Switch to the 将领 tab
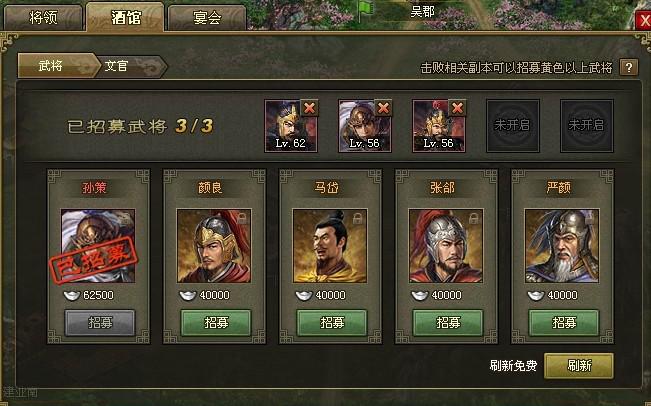The height and width of the screenshot is (406, 651). pyautogui.click(x=43, y=17)
